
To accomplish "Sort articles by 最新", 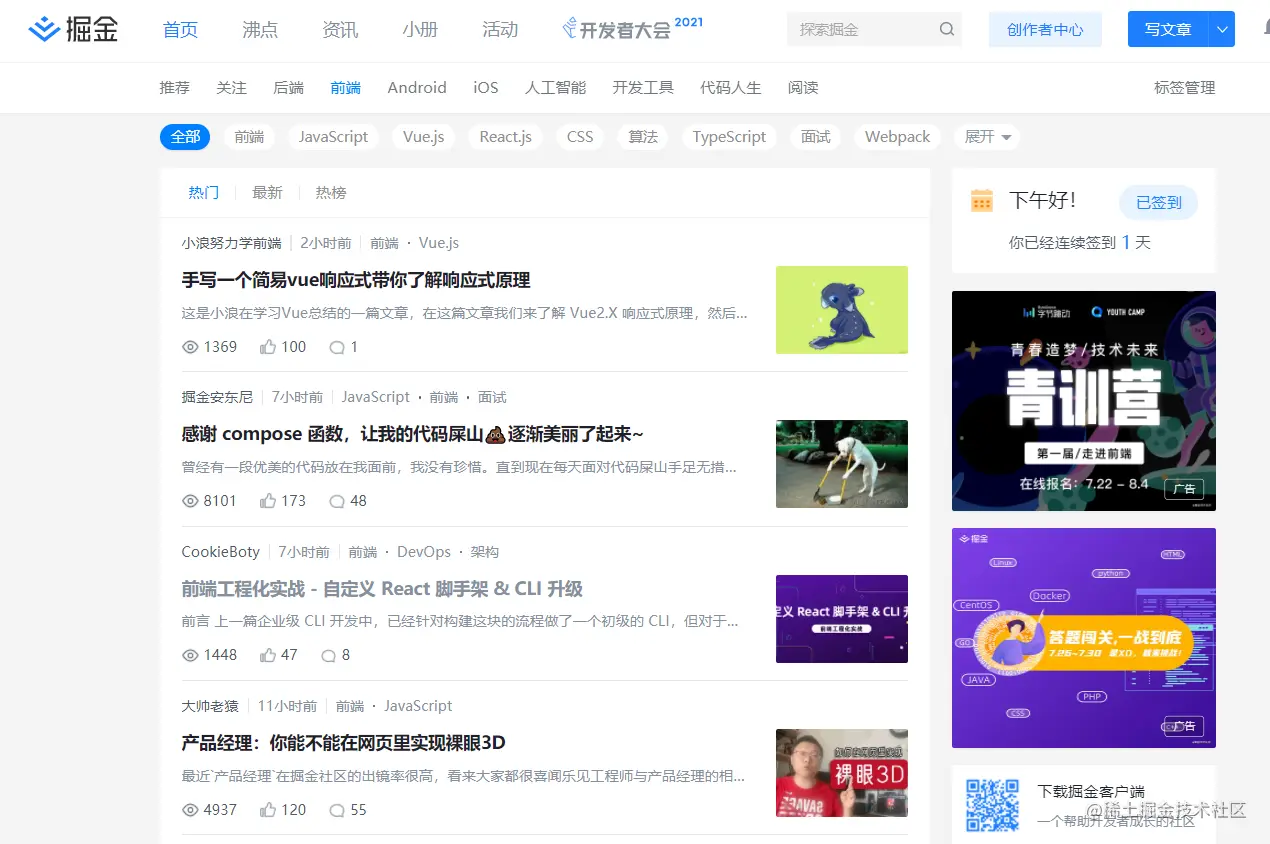I will (x=267, y=192).
